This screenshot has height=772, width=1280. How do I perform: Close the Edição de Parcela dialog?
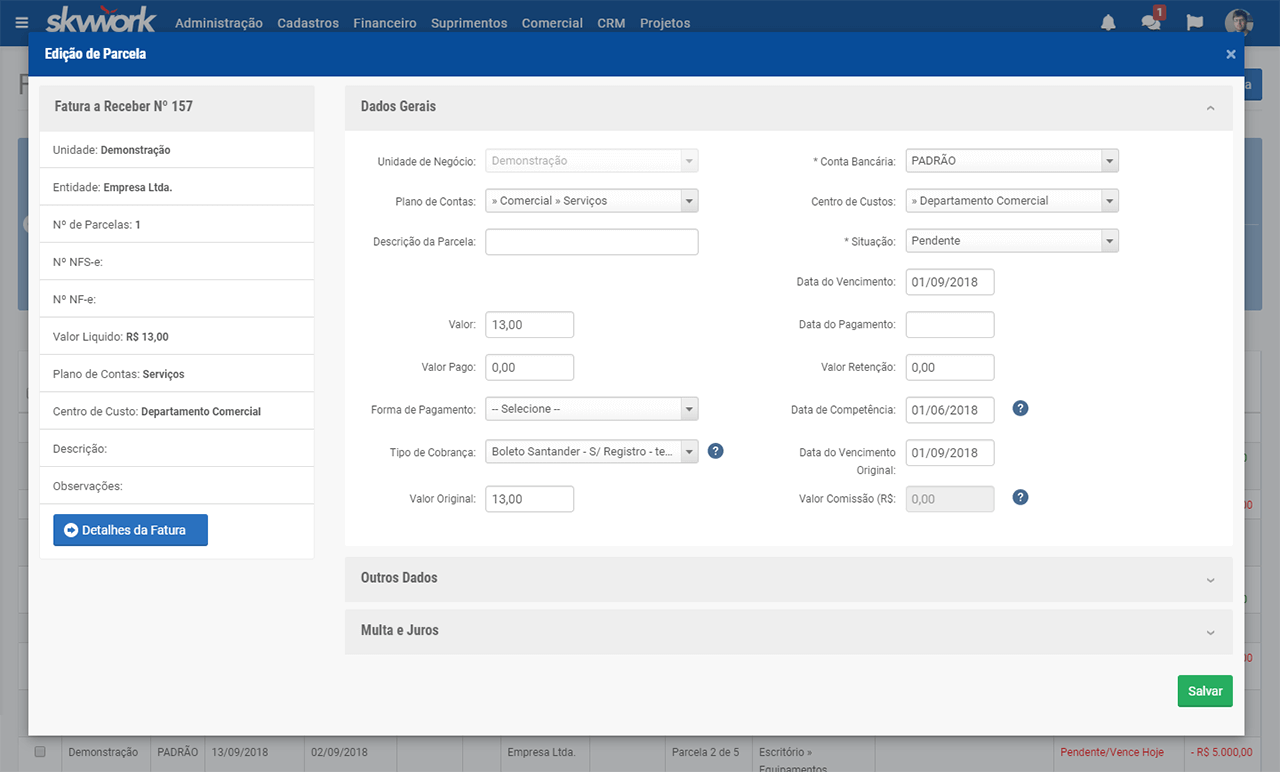coord(1231,54)
